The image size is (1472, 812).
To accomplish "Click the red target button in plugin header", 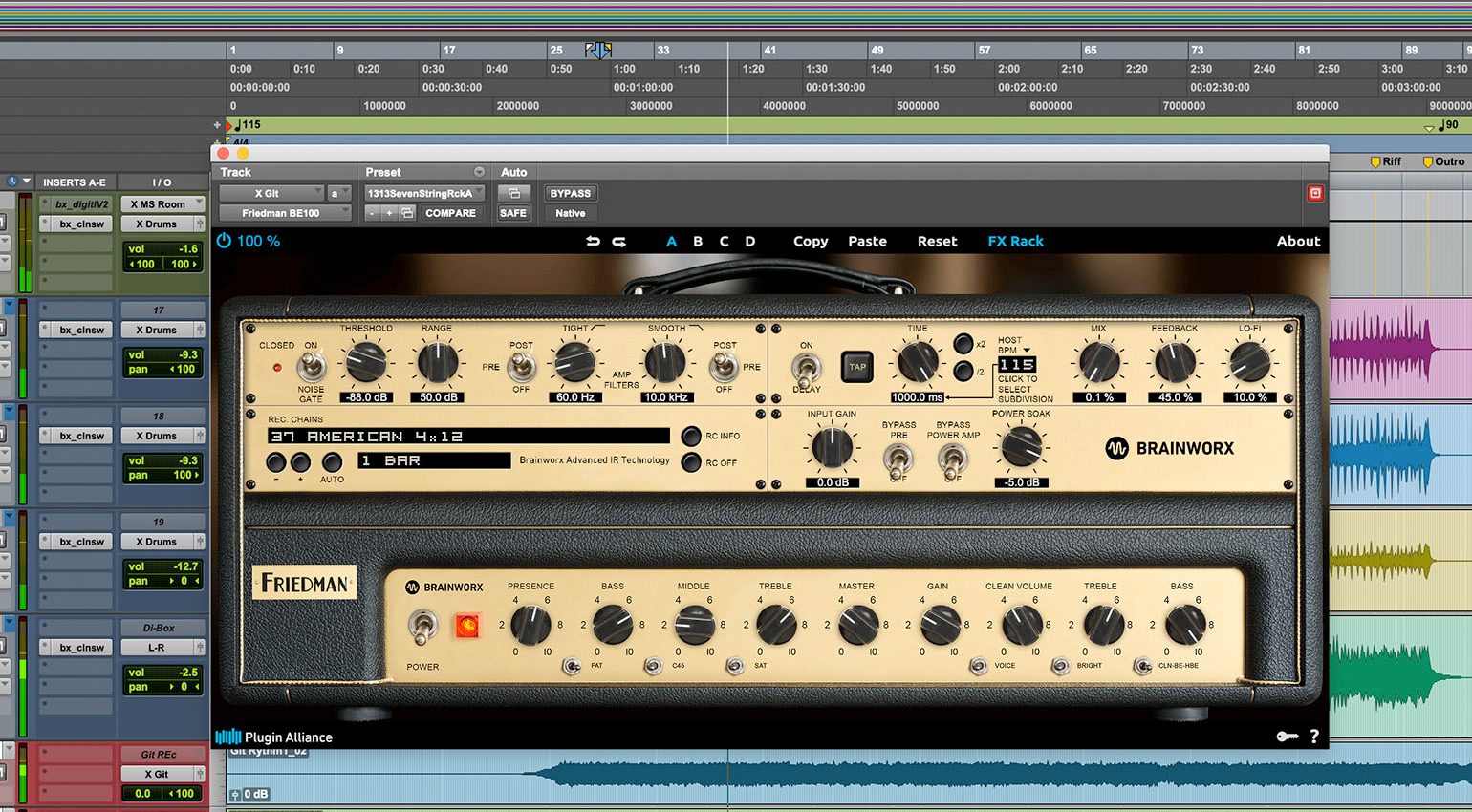I will tap(1315, 193).
